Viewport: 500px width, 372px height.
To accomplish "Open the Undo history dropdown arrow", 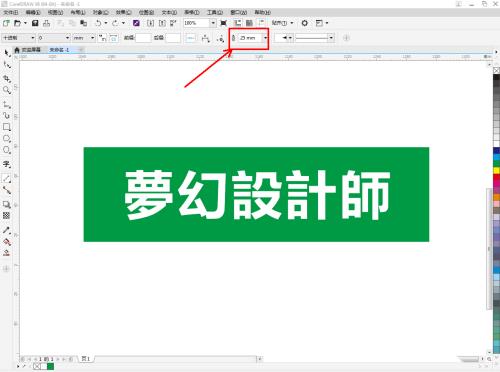I will coord(106,23).
